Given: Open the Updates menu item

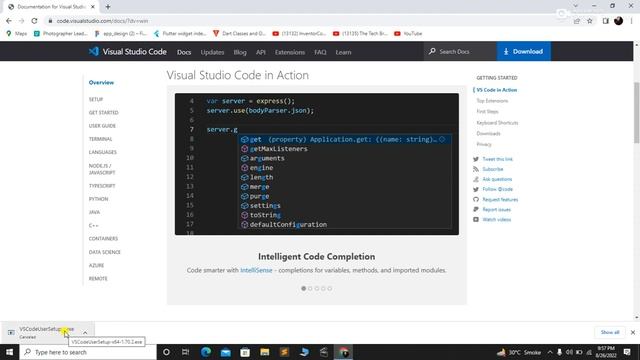Looking at the screenshot, I should (x=212, y=52).
